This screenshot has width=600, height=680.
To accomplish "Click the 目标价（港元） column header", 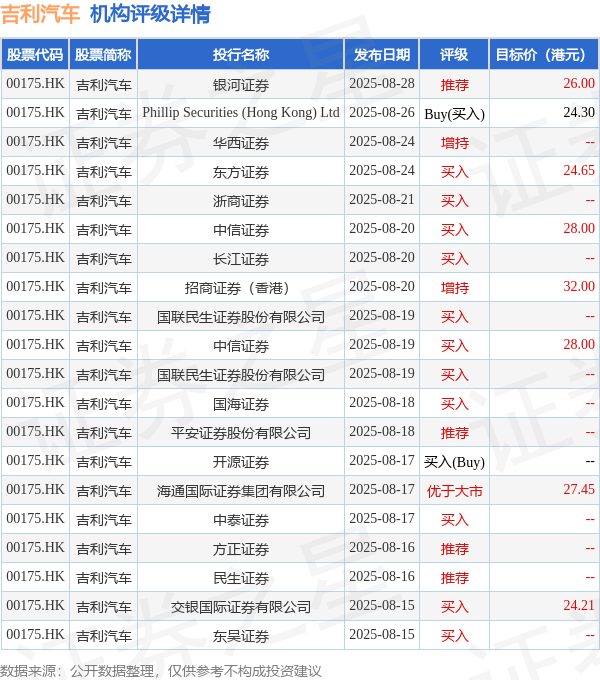I will (x=544, y=55).
